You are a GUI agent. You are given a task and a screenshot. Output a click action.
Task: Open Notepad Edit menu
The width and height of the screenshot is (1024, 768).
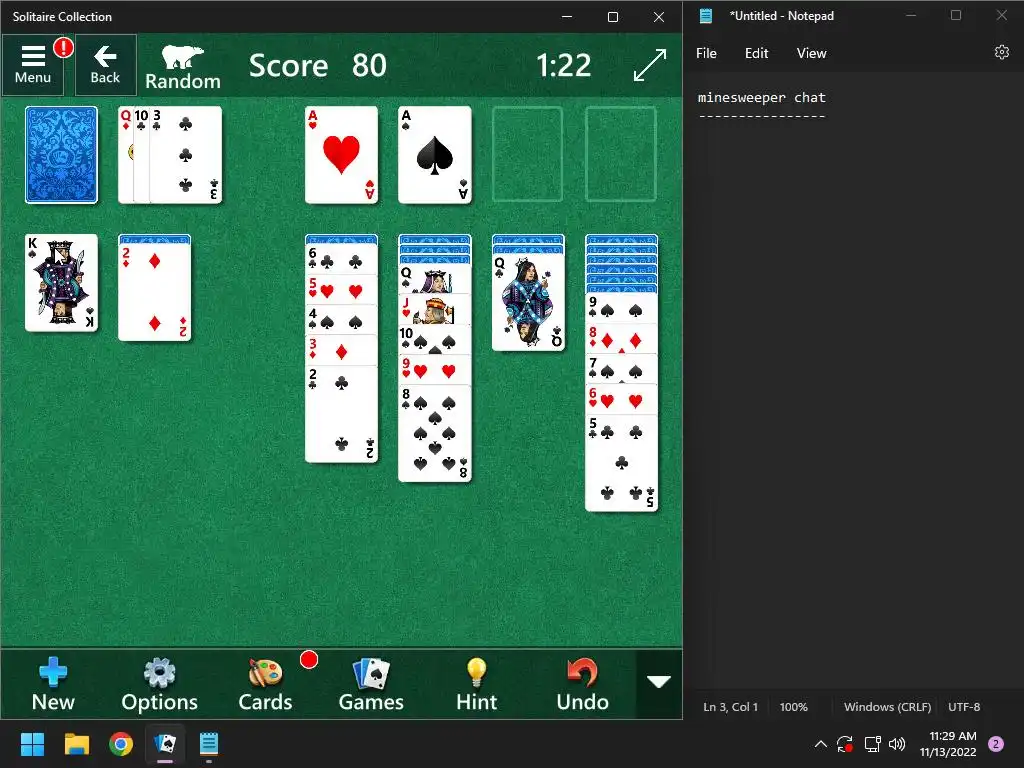click(x=756, y=53)
